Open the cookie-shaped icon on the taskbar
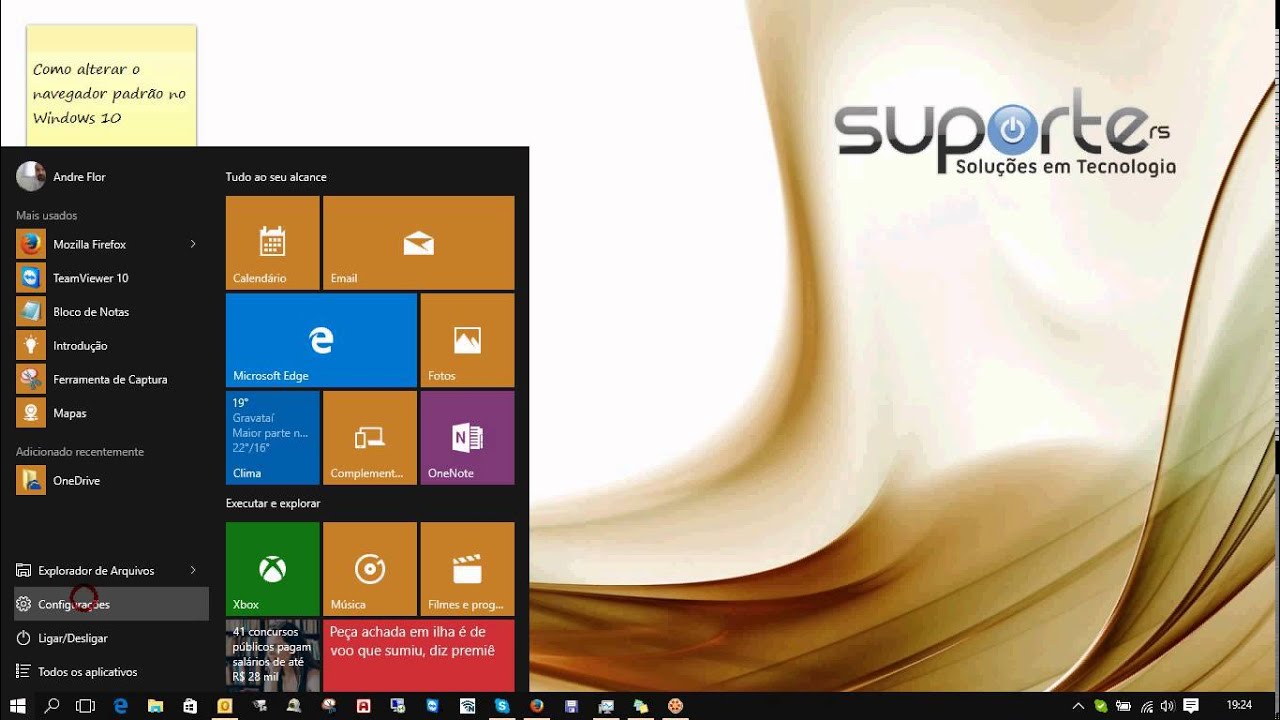Image resolution: width=1280 pixels, height=720 pixels. pos(675,705)
